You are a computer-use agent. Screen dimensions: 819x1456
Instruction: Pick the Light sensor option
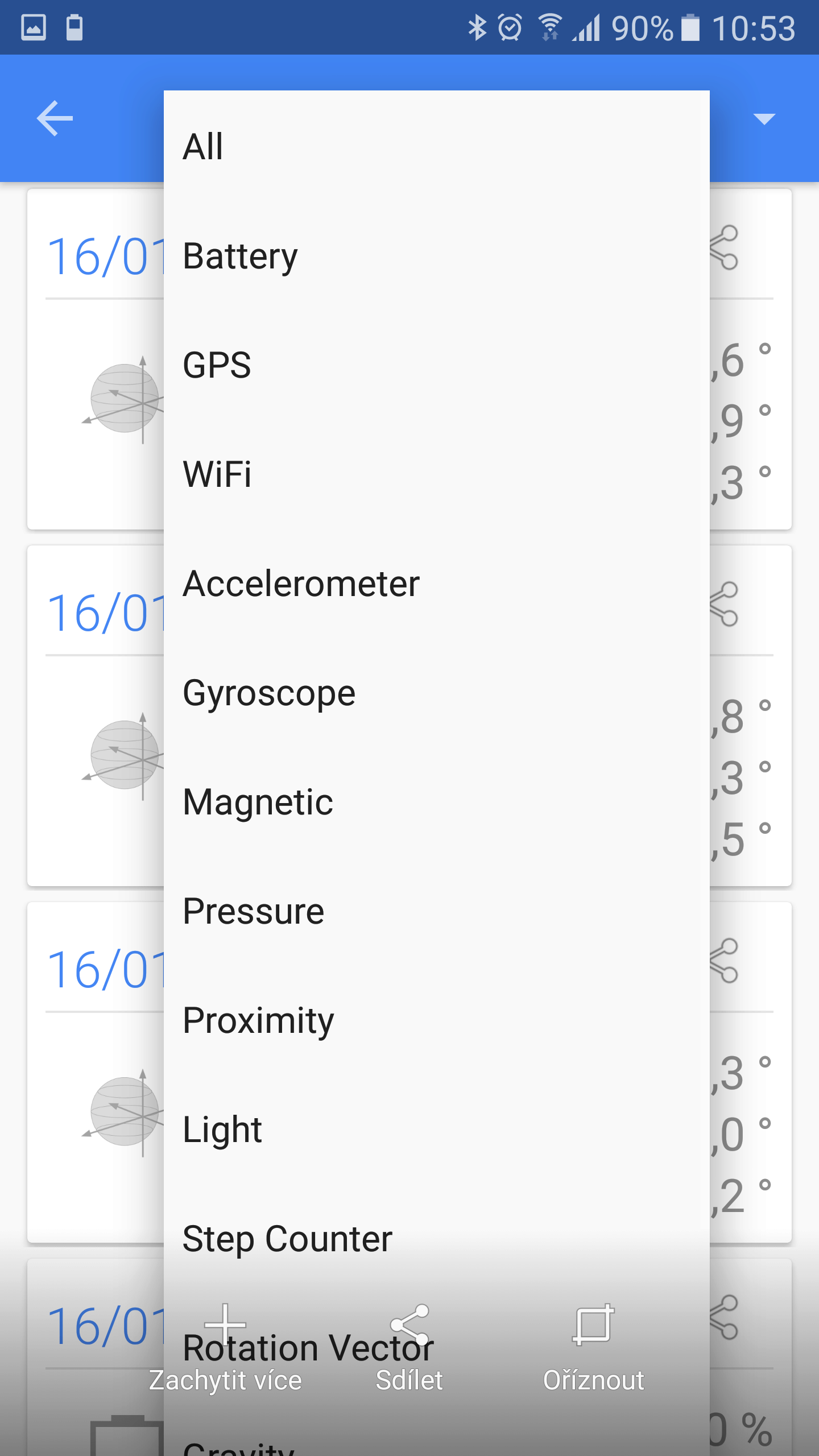coord(222,1130)
